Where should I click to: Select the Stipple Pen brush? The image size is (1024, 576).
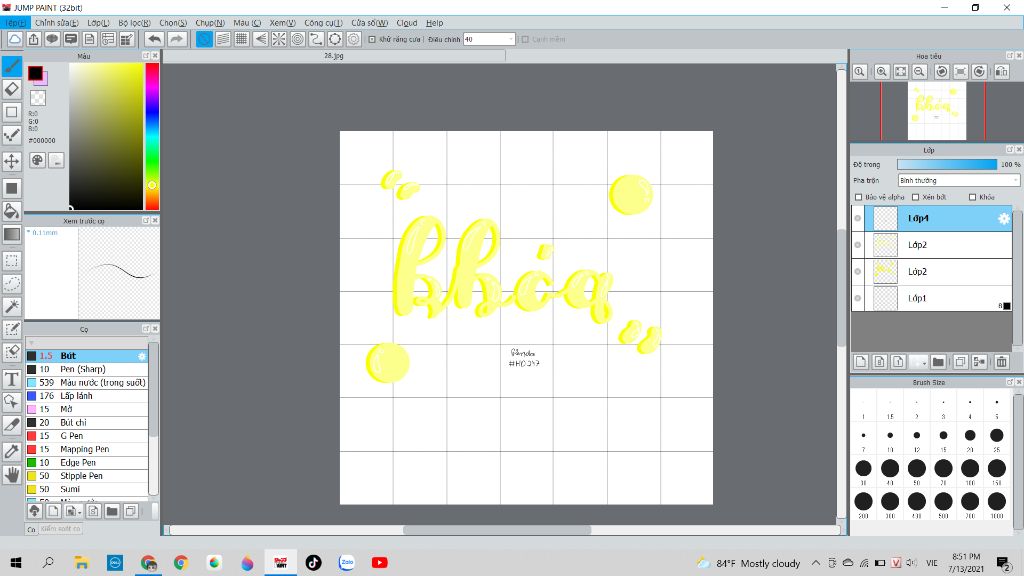[x=88, y=475]
